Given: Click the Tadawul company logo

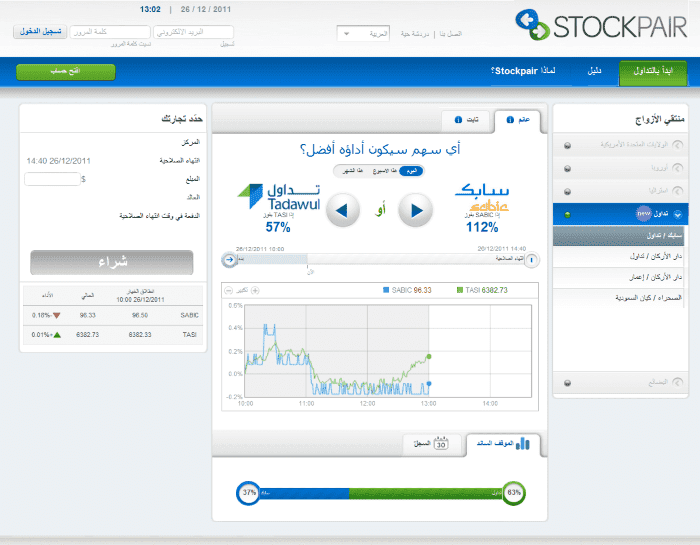Looking at the screenshot, I should pos(279,196).
